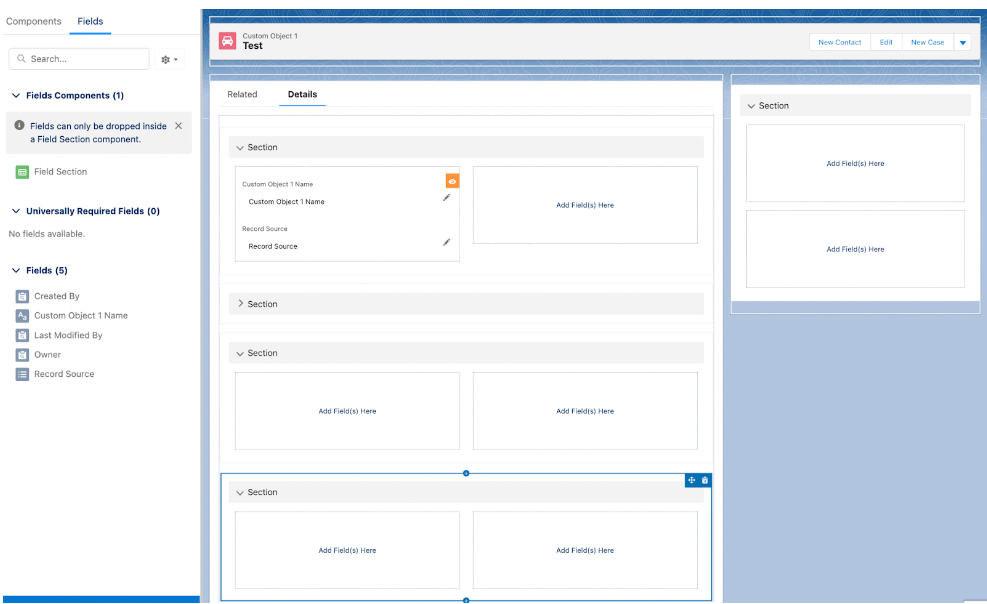Image resolution: width=987 pixels, height=604 pixels.
Task: Collapse Universally Required Fields (0) group
Action: click(16, 211)
